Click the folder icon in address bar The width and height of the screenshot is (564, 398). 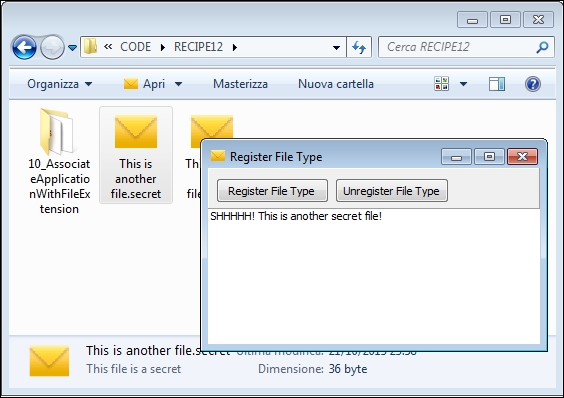(91, 47)
